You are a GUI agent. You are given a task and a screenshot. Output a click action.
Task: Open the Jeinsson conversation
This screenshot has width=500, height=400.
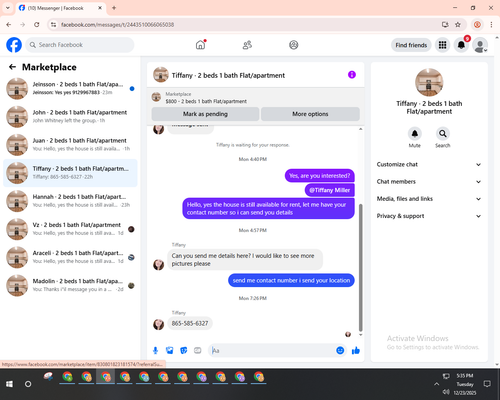pyautogui.click(x=70, y=88)
